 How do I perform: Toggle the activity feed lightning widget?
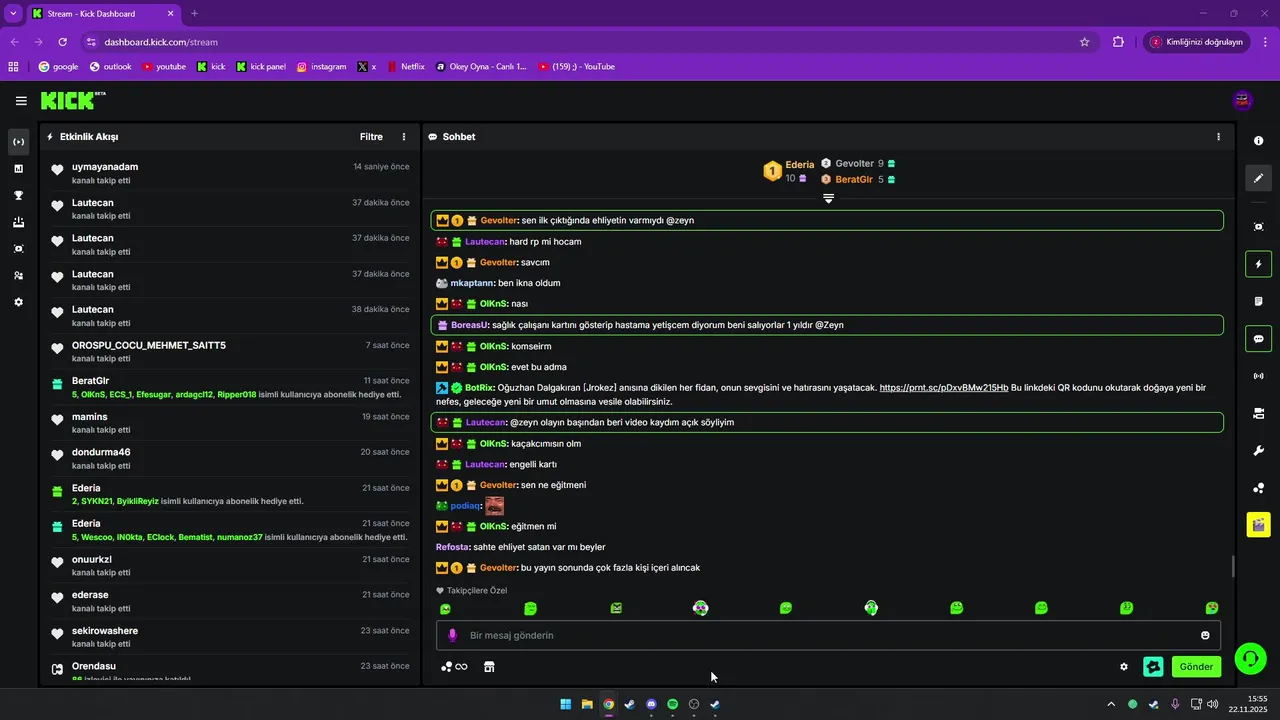[1259, 264]
